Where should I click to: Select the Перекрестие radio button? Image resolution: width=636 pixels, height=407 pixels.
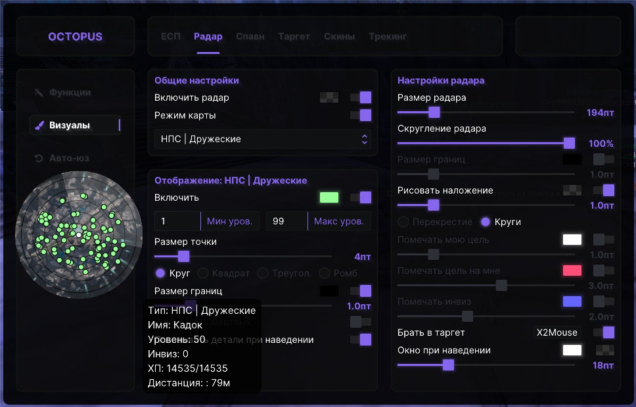(403, 222)
